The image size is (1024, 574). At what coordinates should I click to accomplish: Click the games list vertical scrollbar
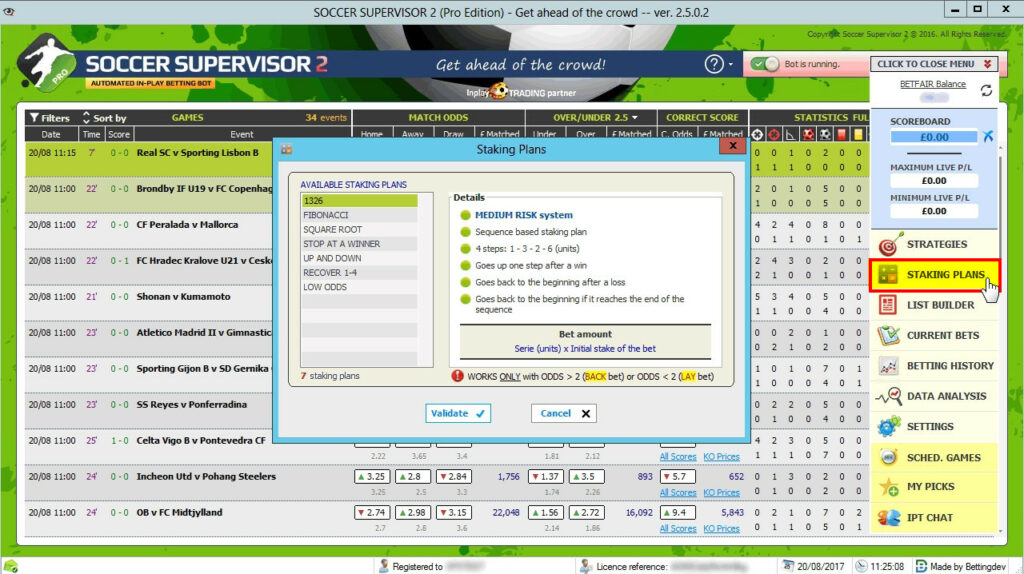click(x=1000, y=340)
